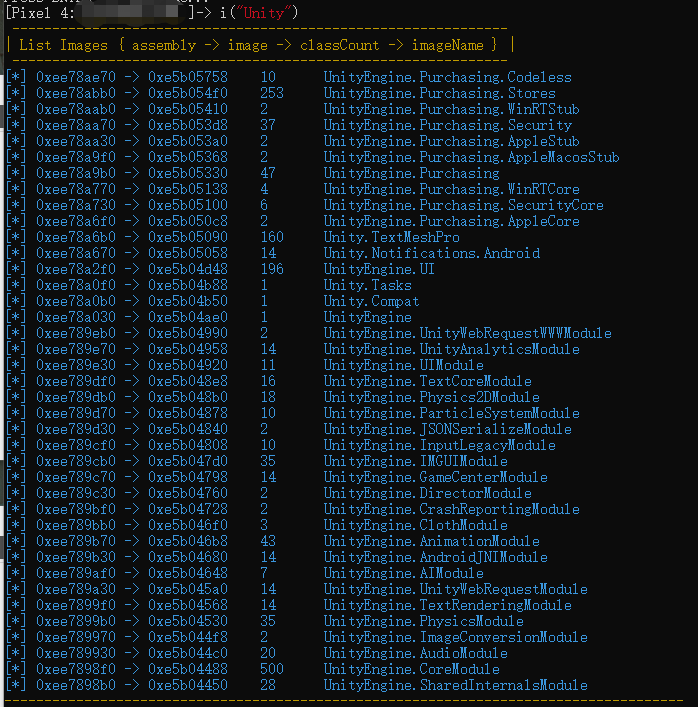Screen dimensions: 698x707
Task: Click image name UnityEngine.UIModule
Action: tap(404, 365)
